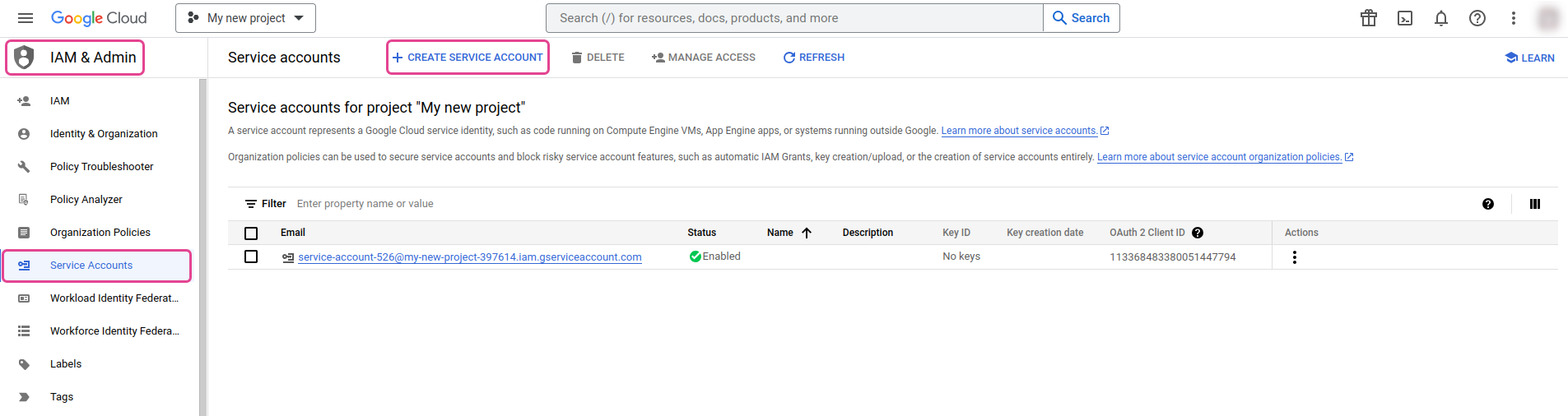1568x416 pixels.
Task: Click the filter help question icon
Action: point(1488,204)
